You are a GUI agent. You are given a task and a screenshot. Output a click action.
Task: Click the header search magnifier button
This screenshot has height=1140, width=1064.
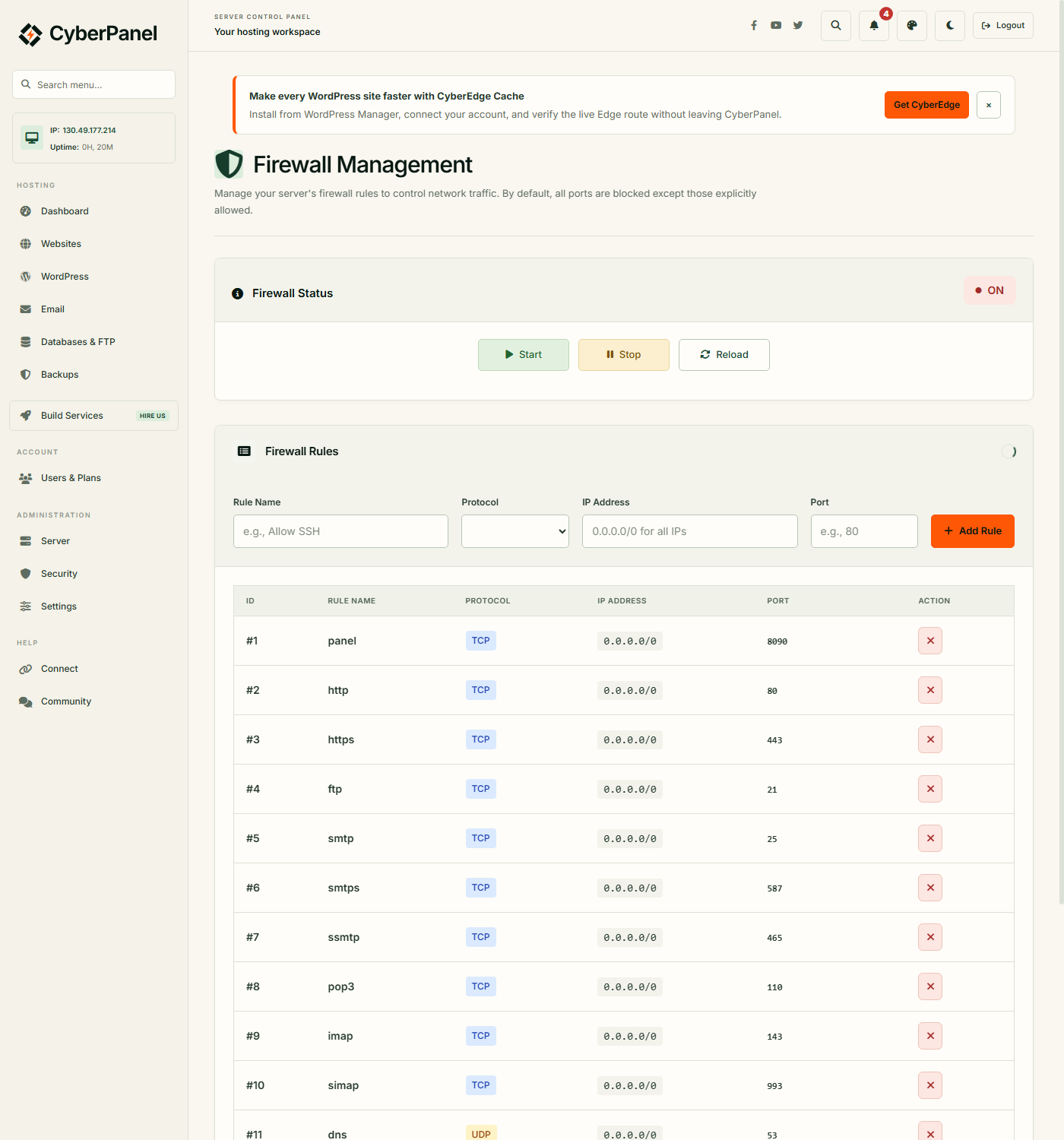pos(836,25)
